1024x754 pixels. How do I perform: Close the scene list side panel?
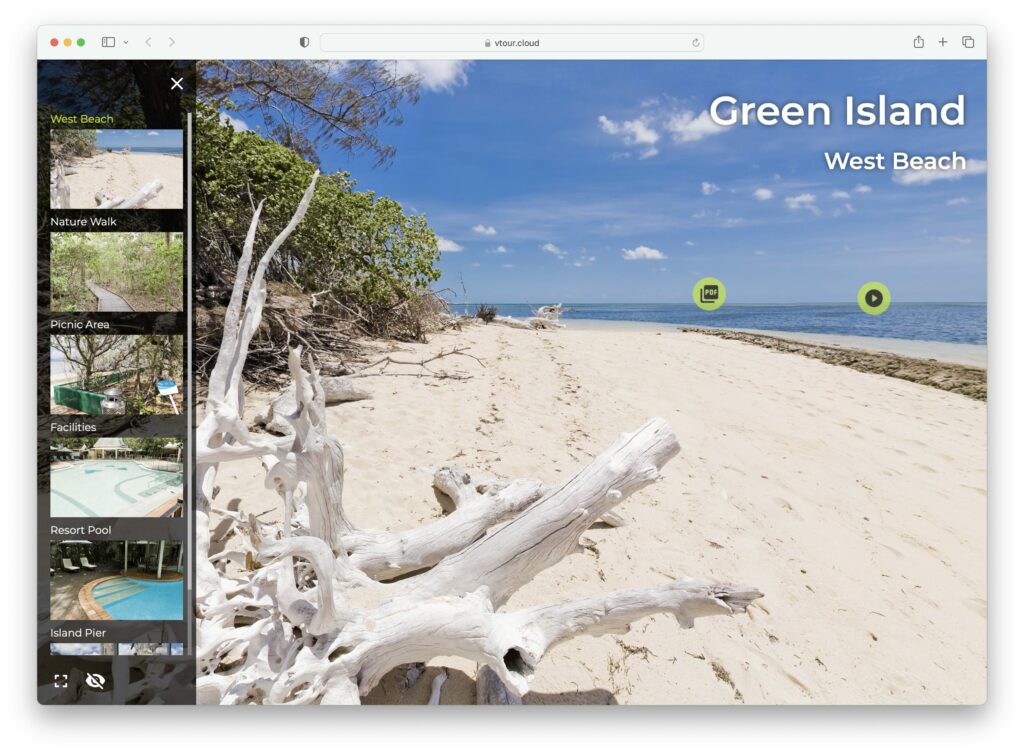tap(176, 84)
